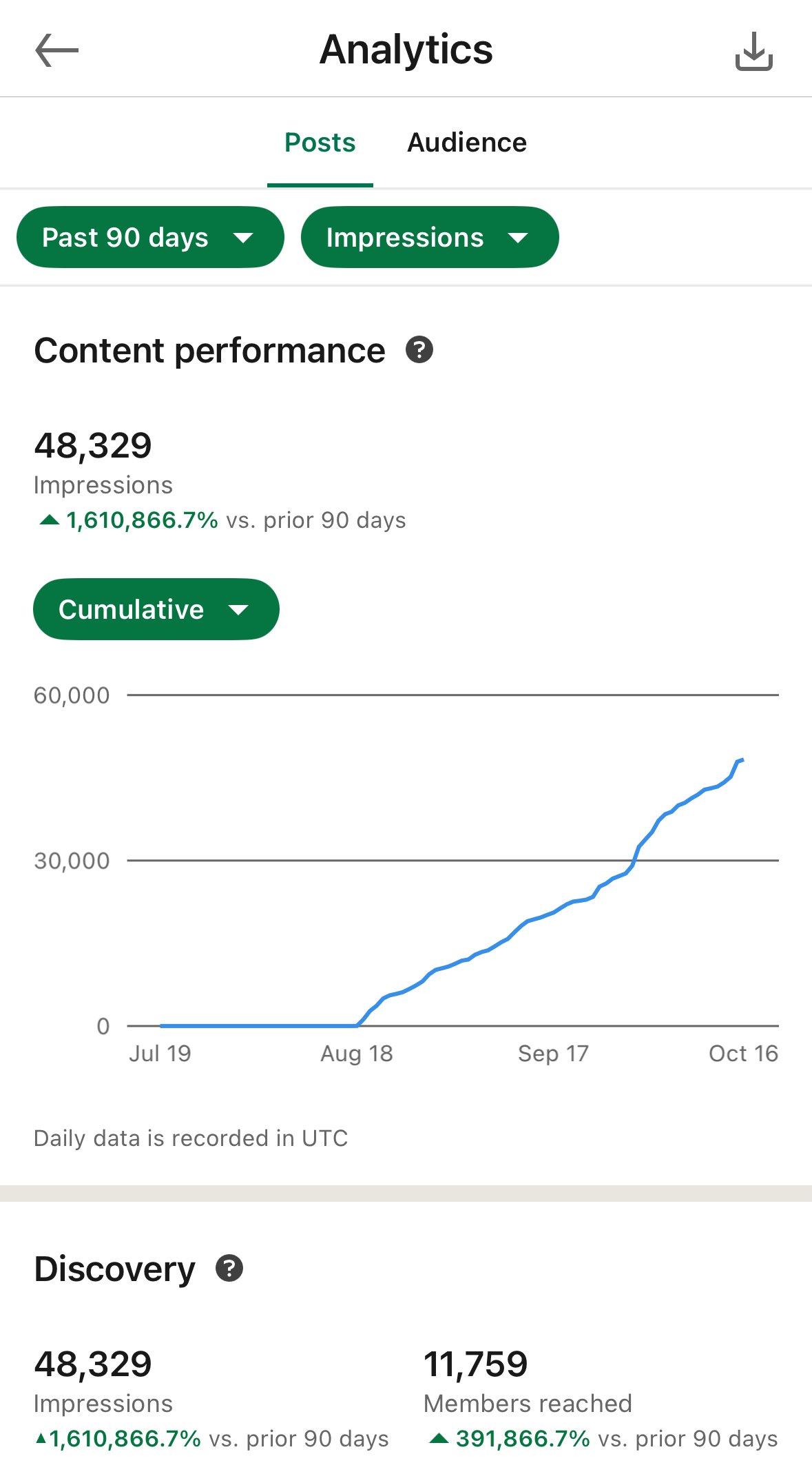
Task: Click green up-arrow beside Content performance percentage
Action: [49, 520]
